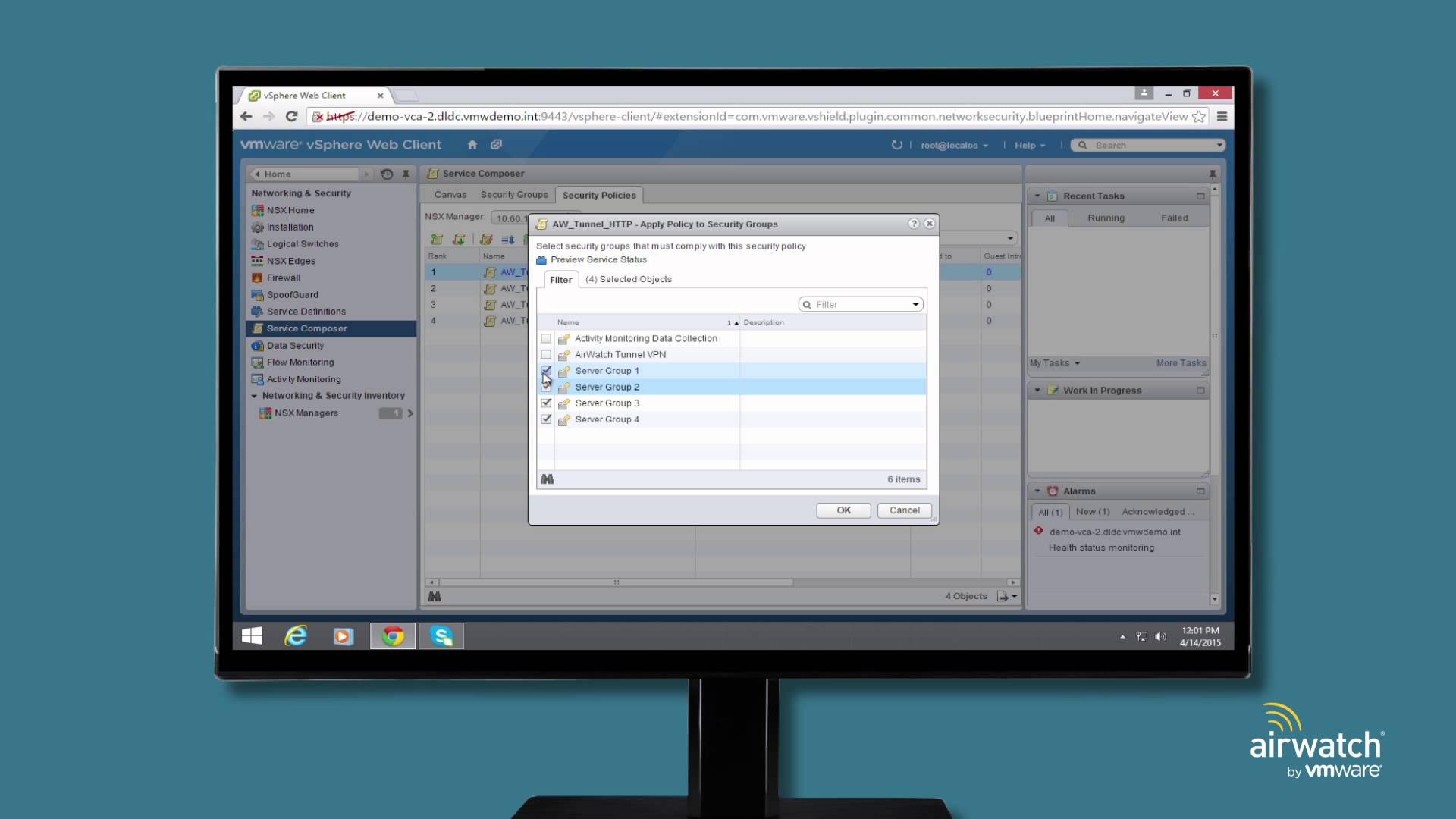The width and height of the screenshot is (1456, 819).
Task: Cancel the Apply Policy dialog
Action: click(x=904, y=510)
